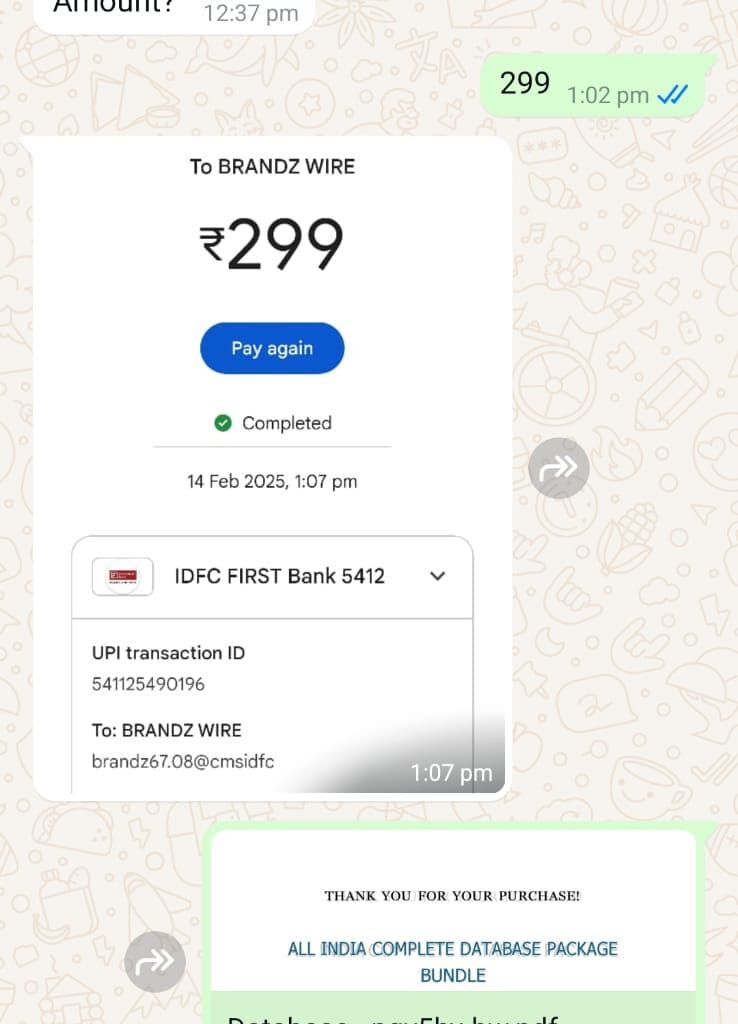Tap the ₹299 amount text
This screenshot has width=738, height=1024.
[271, 243]
